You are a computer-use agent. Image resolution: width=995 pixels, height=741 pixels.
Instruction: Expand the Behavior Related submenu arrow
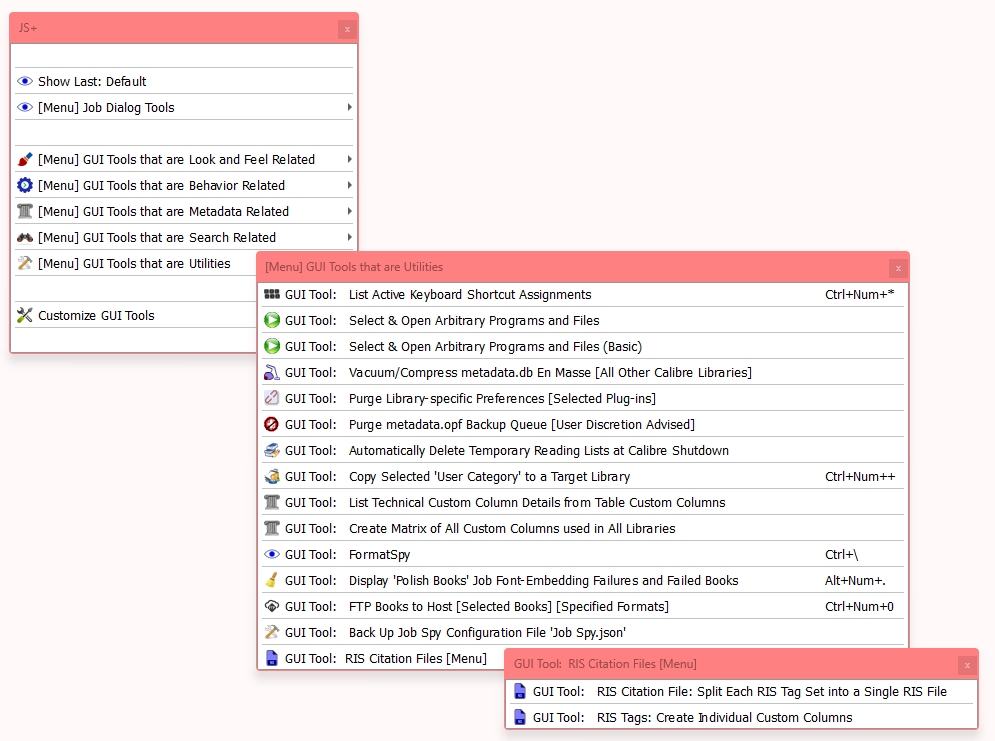350,185
